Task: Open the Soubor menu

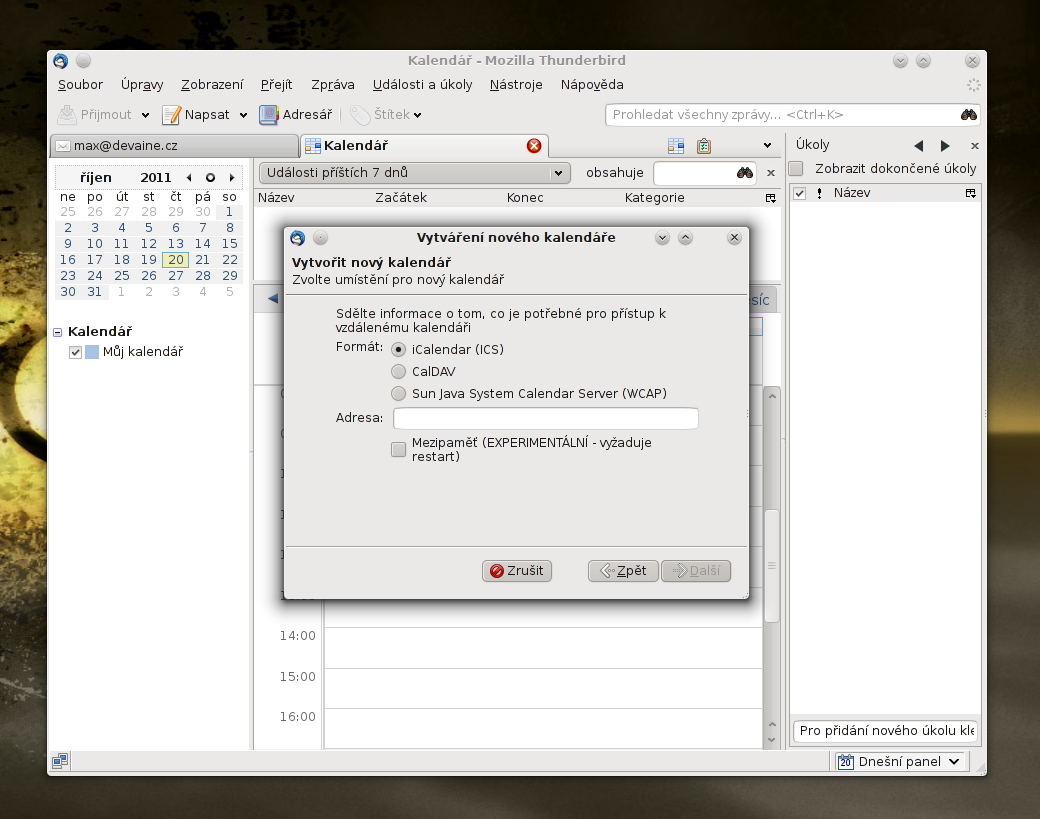Action: (x=80, y=85)
